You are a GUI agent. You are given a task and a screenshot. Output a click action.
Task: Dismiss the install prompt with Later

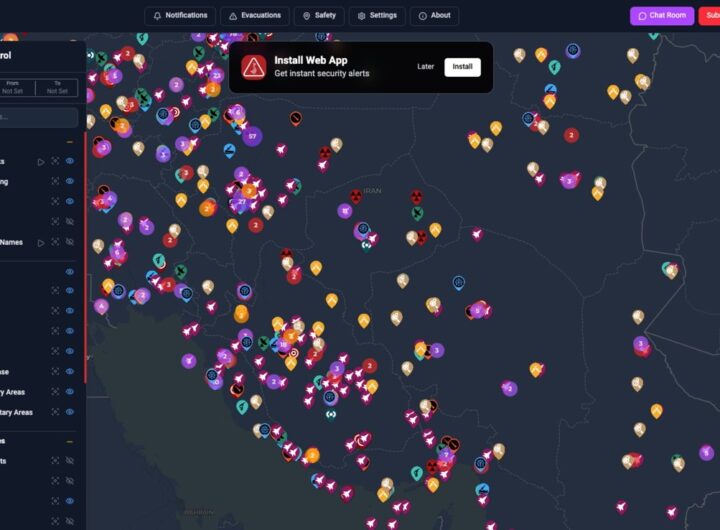(x=425, y=67)
